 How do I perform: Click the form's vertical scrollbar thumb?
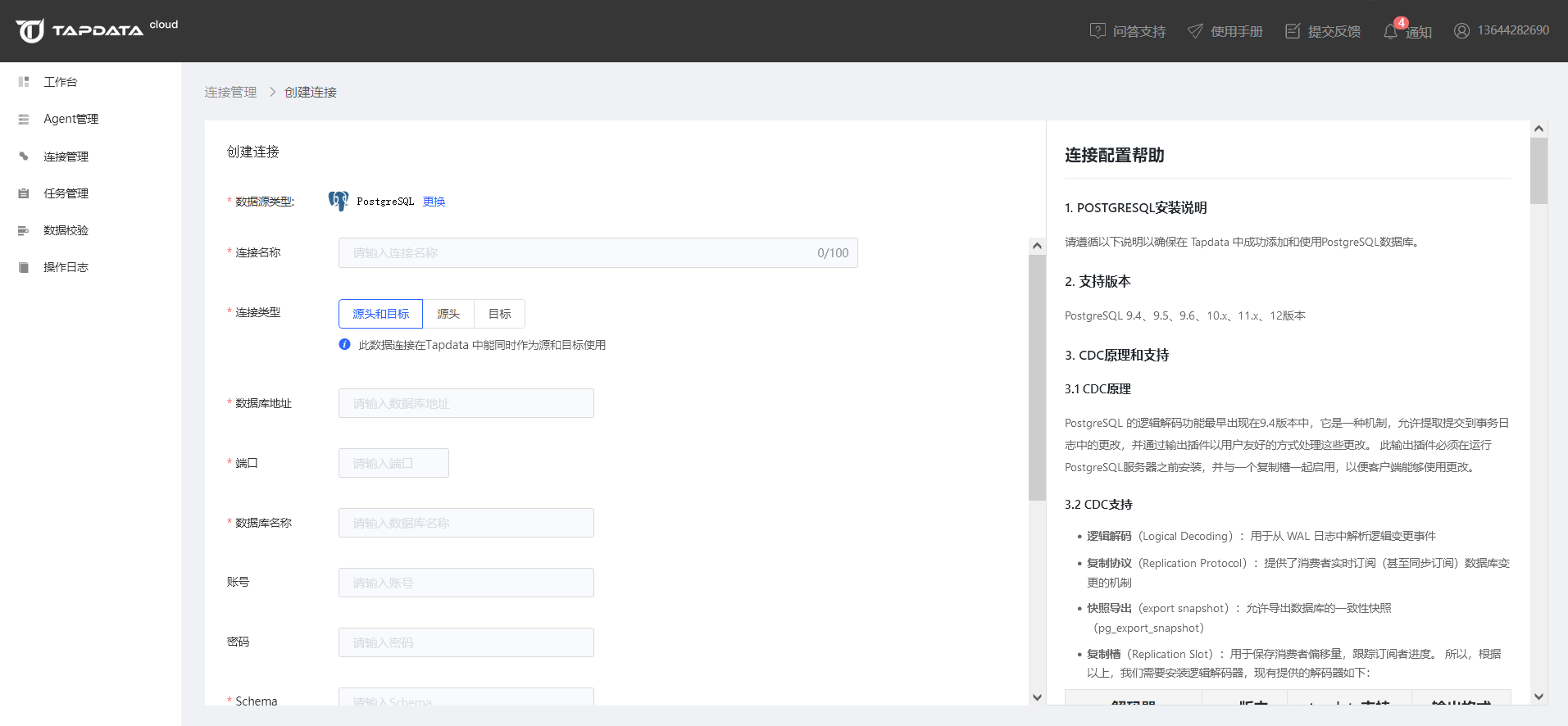[x=1037, y=377]
